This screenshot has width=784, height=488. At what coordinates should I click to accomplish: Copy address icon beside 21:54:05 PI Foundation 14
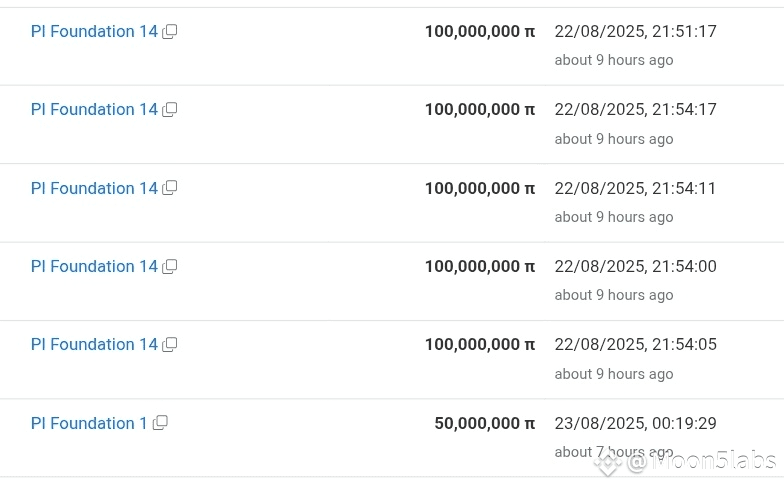click(x=170, y=344)
